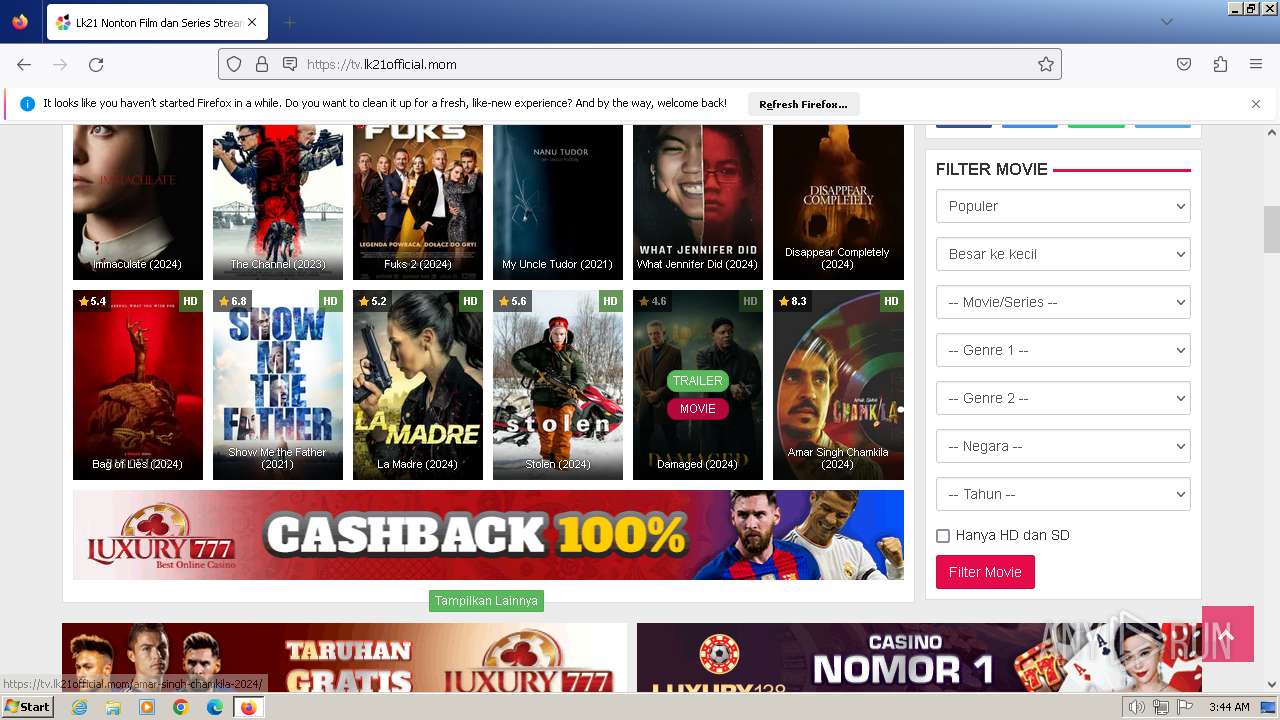Open The Channel (2023) poster
This screenshot has width=1280, height=720.
tap(278, 202)
